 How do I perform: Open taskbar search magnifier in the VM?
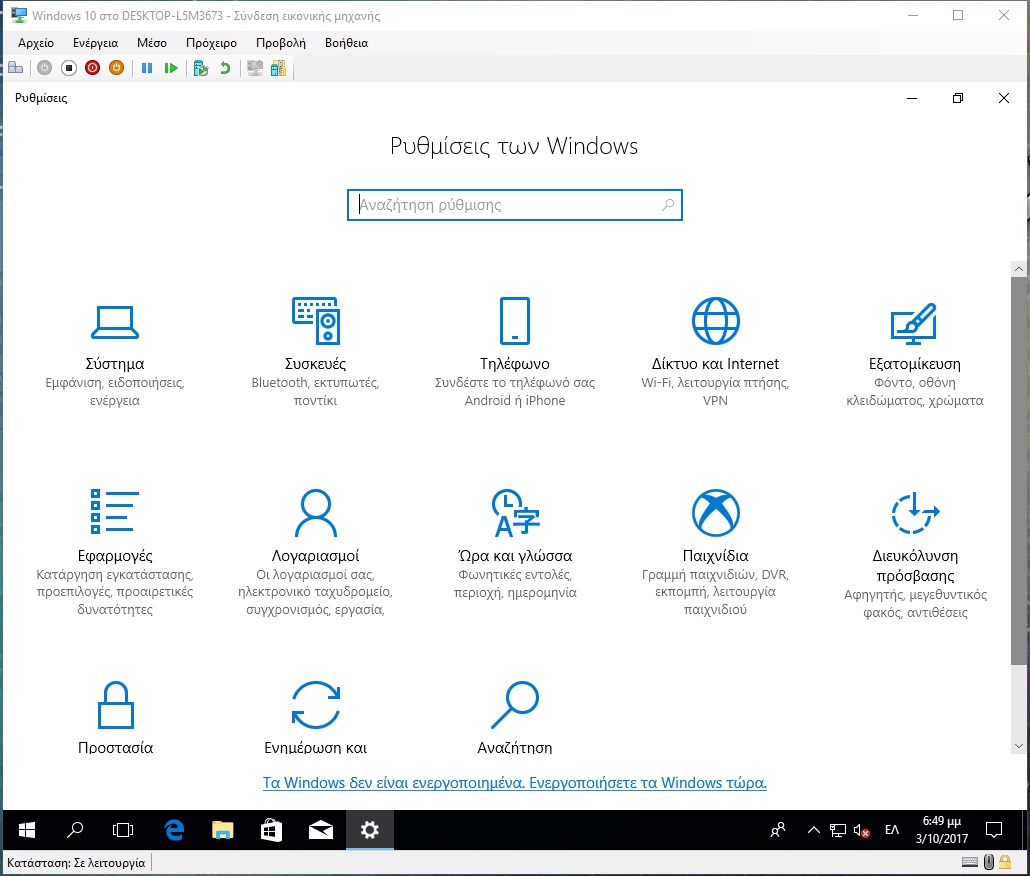tap(75, 830)
